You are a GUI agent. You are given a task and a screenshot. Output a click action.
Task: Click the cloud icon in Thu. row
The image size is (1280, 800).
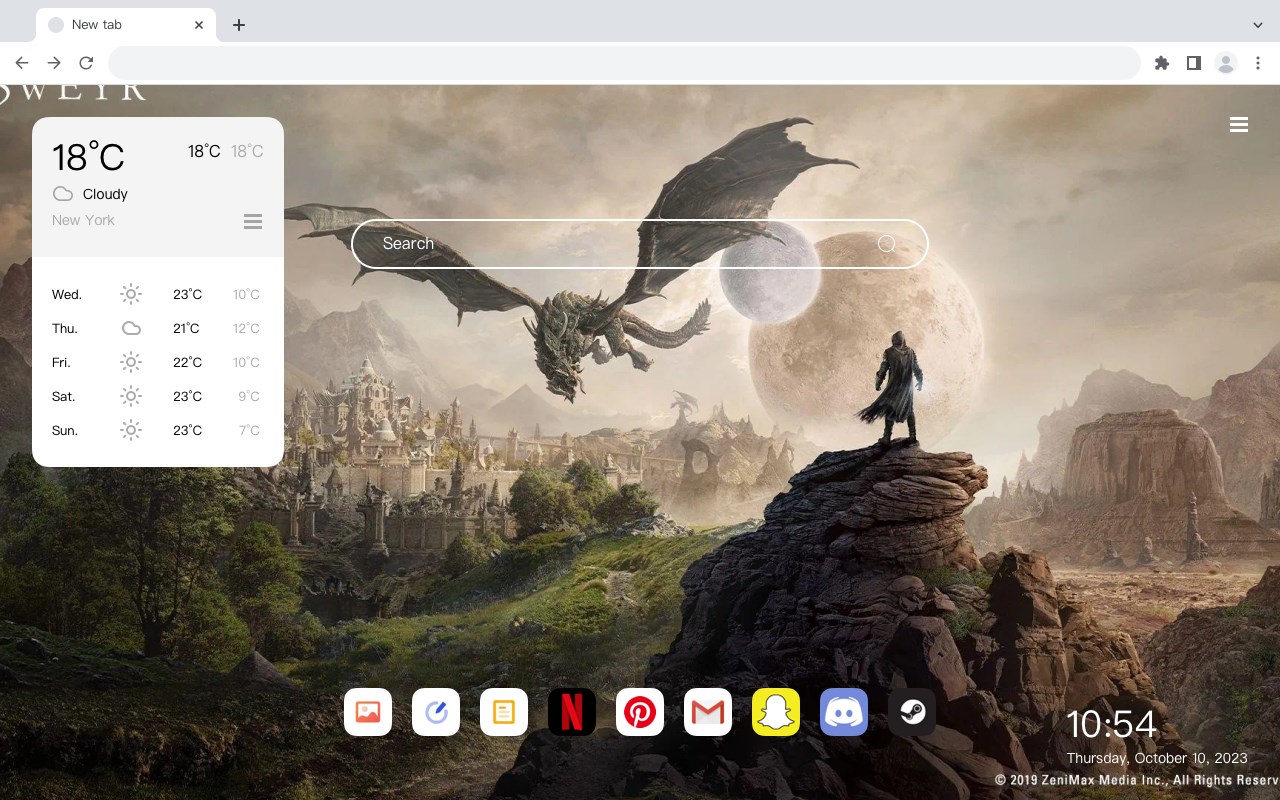[131, 328]
